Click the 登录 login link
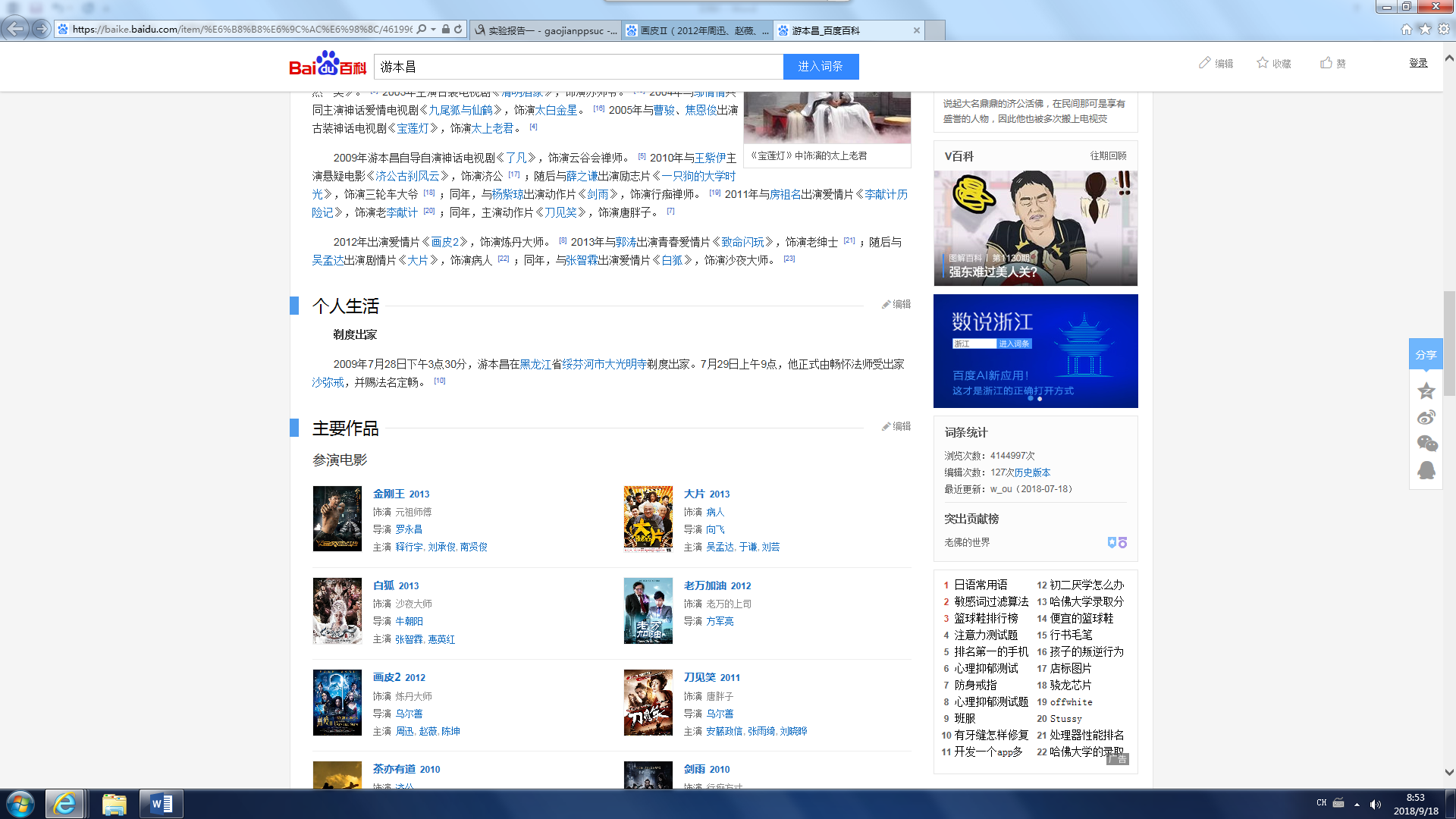The image size is (1456, 819). click(1418, 63)
